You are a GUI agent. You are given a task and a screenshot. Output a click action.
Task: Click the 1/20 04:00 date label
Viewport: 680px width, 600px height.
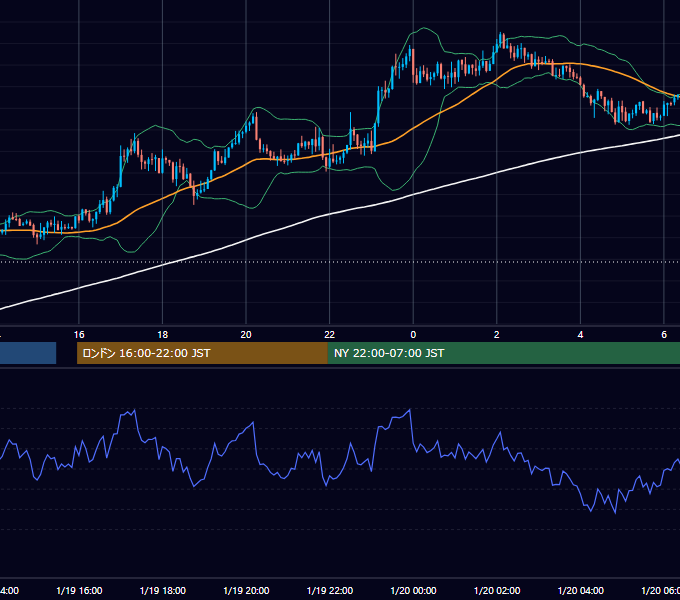581,591
